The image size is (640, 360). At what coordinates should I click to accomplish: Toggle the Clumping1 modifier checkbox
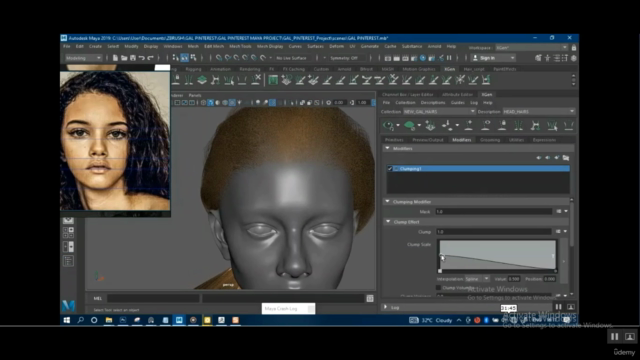pos(390,169)
